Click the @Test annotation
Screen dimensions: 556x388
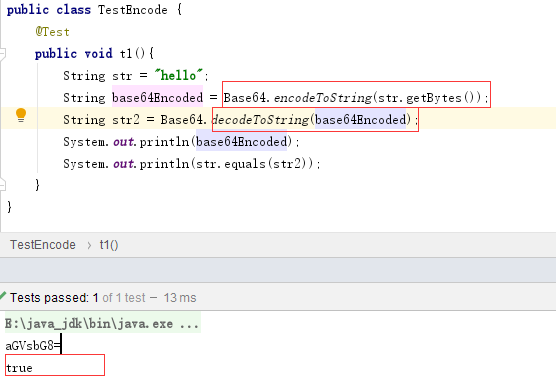coord(52,32)
